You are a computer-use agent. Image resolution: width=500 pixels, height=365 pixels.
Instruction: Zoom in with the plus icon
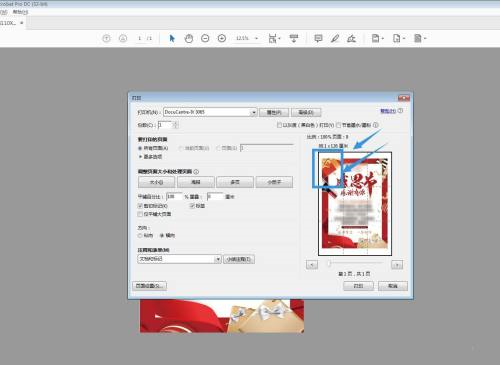point(222,39)
